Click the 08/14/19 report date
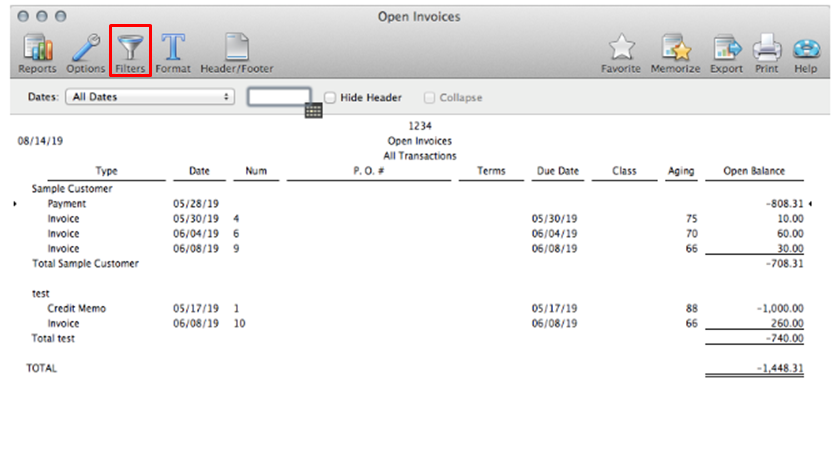Image resolution: width=838 pixels, height=468 pixels. click(40, 141)
